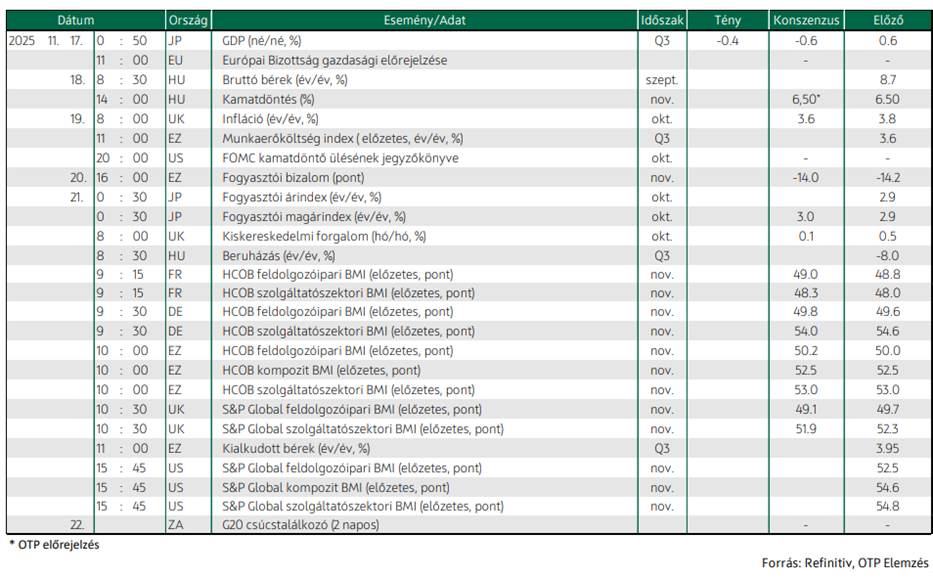Screen dimensions: 933x578
Task: Click the Kiskereskedelmi forgalom event text
Action: tap(324, 236)
